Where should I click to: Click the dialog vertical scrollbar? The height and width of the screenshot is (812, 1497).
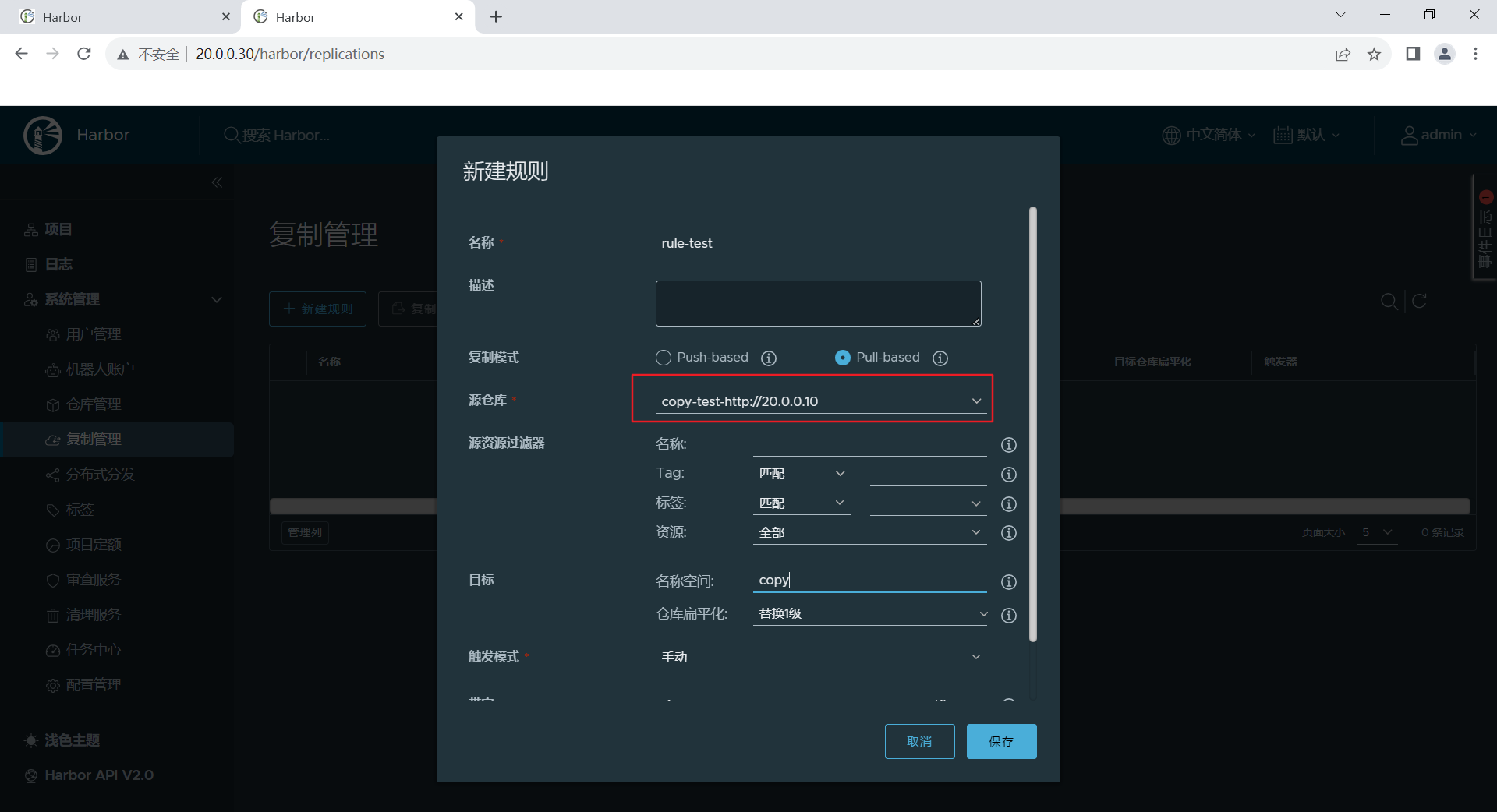click(x=1033, y=424)
